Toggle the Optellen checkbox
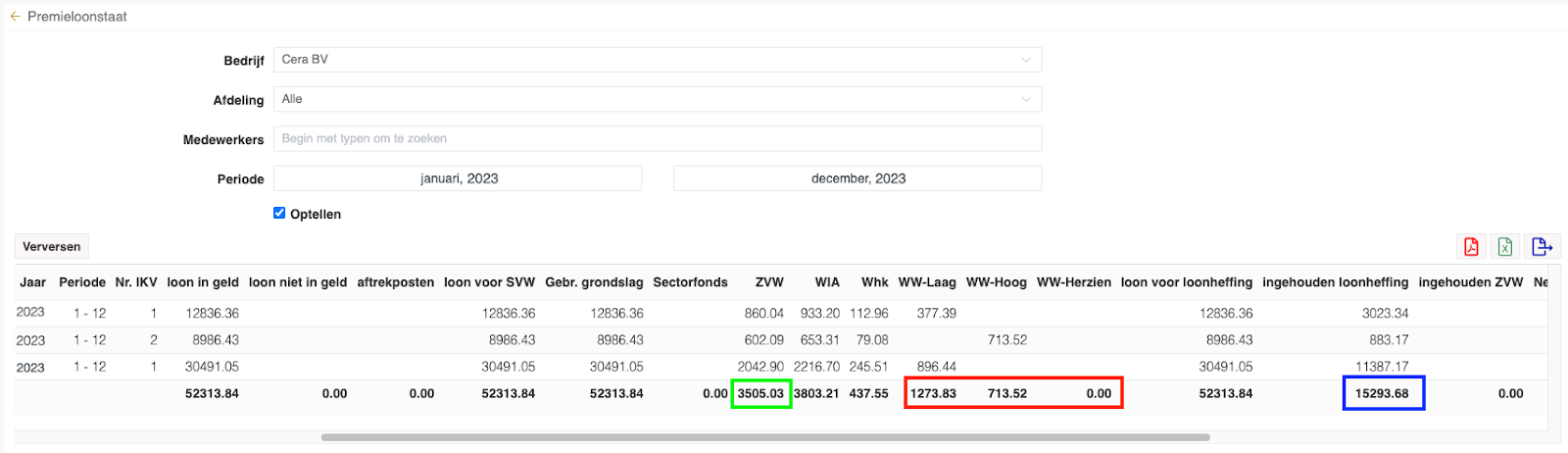The height and width of the screenshot is (453, 1568). 279,213
